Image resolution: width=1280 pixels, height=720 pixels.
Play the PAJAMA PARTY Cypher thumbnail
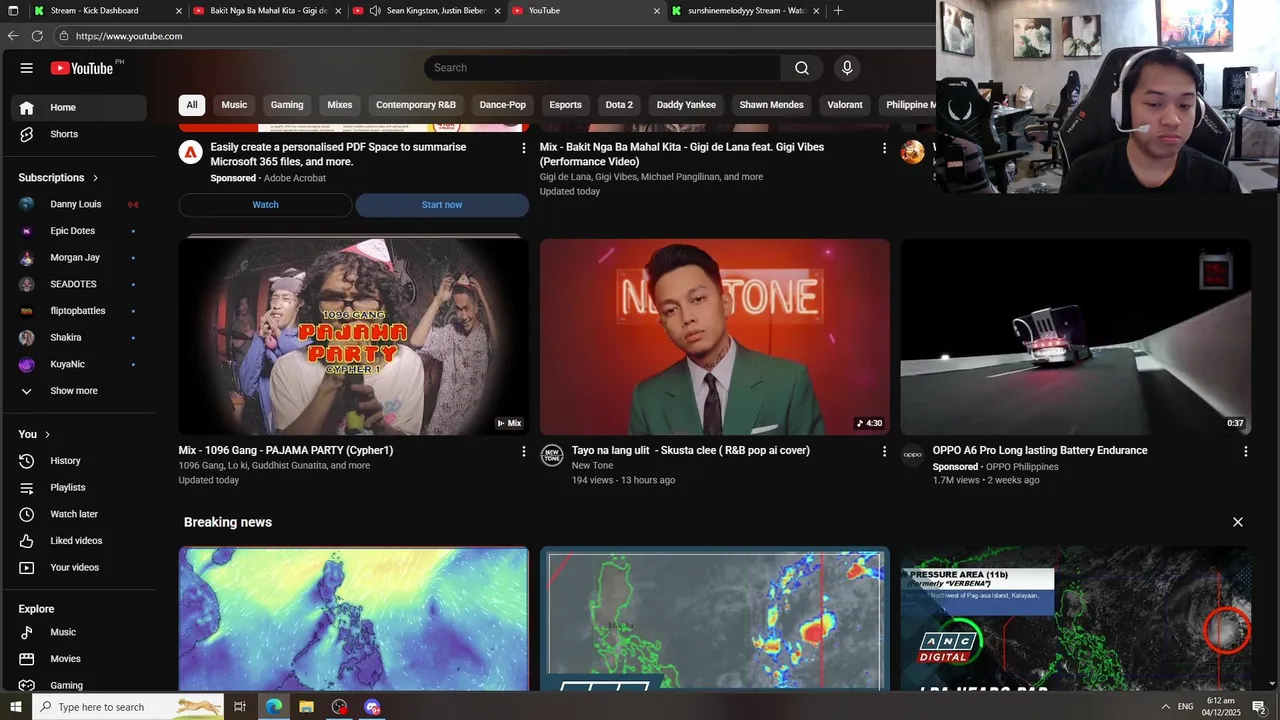pyautogui.click(x=354, y=336)
